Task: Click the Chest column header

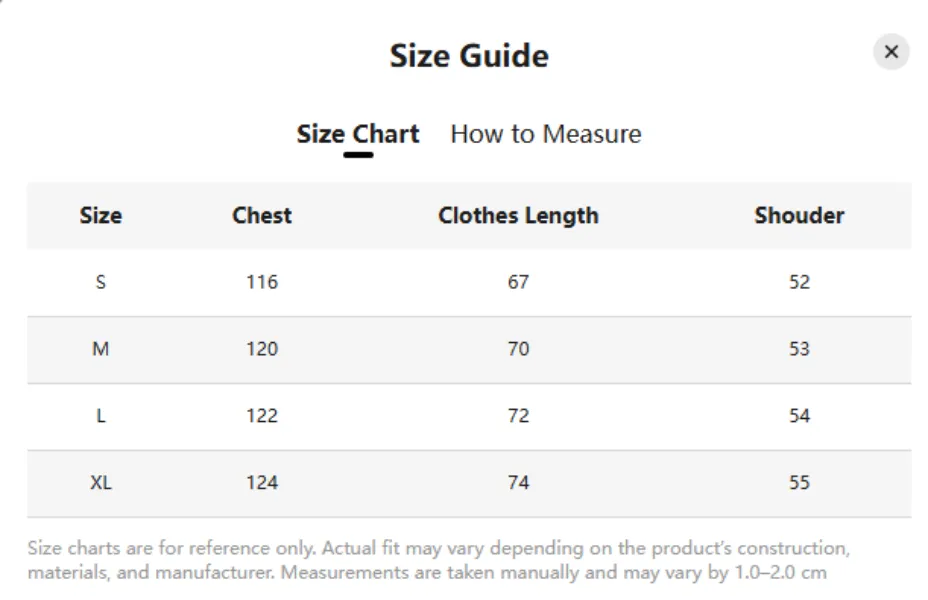Action: coord(262,215)
